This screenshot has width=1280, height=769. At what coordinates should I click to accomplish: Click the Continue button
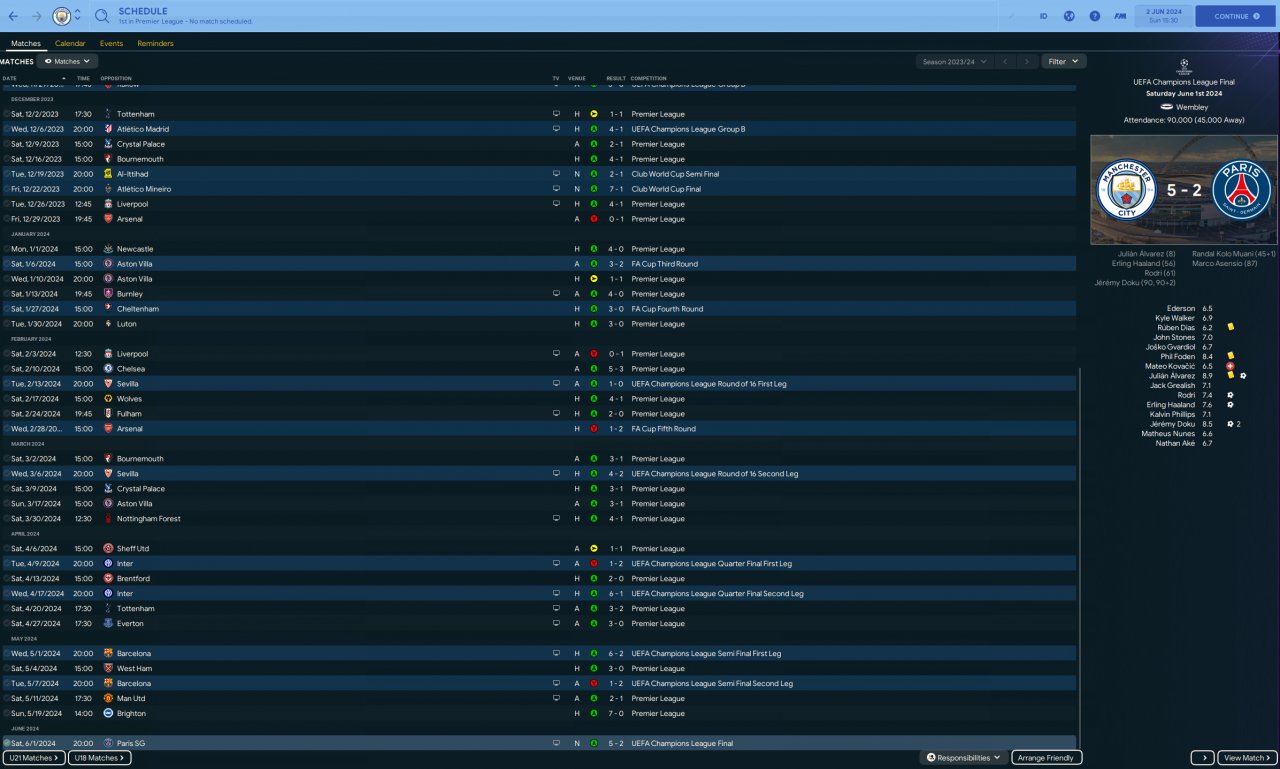click(1235, 16)
